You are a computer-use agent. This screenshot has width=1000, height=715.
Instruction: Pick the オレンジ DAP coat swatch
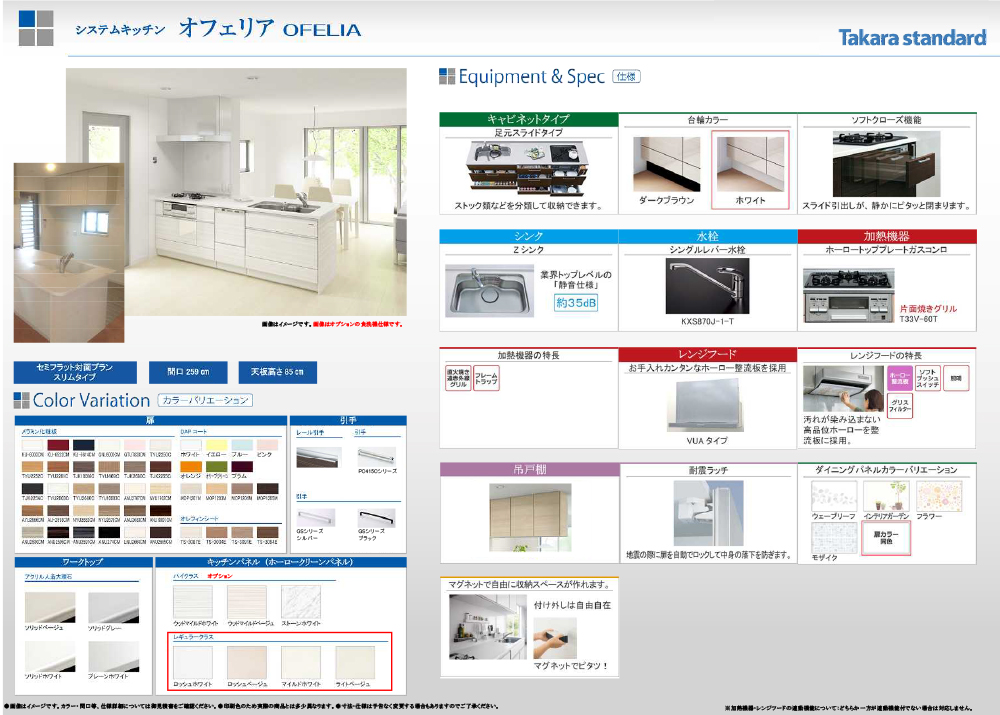tap(191, 466)
